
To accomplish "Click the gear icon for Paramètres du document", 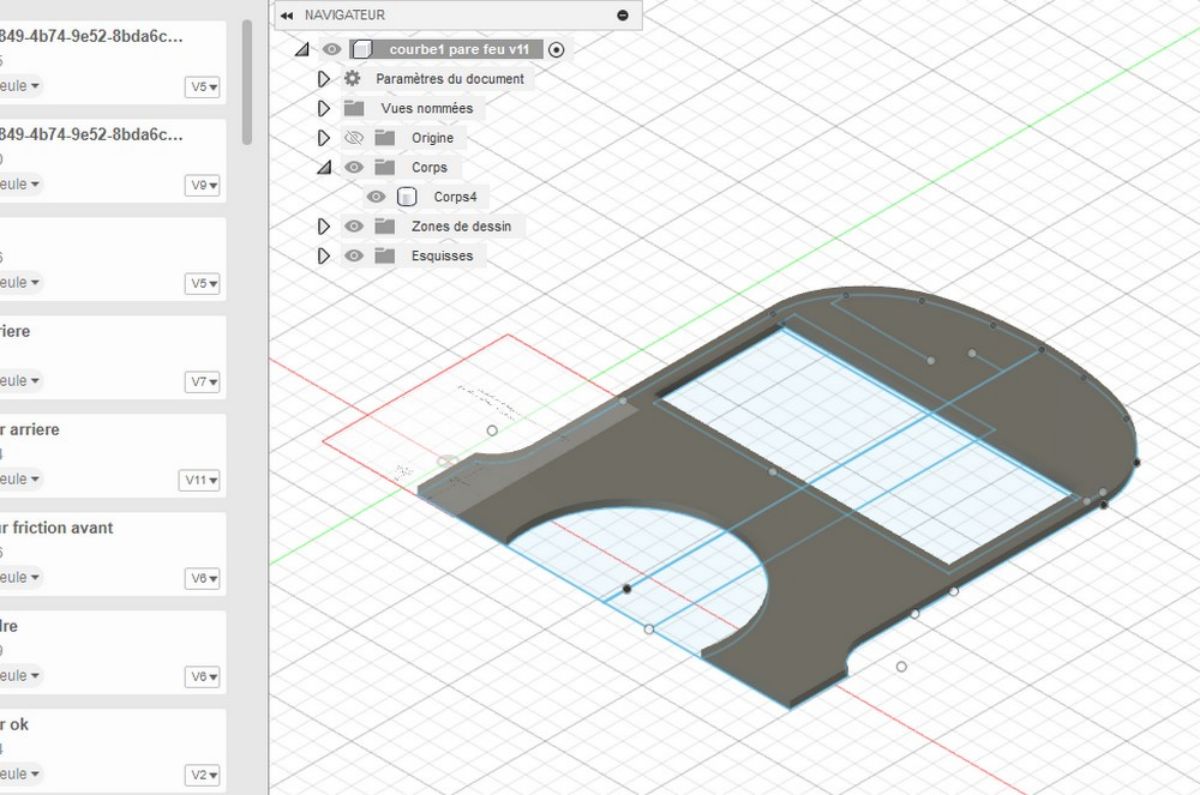I will [352, 78].
